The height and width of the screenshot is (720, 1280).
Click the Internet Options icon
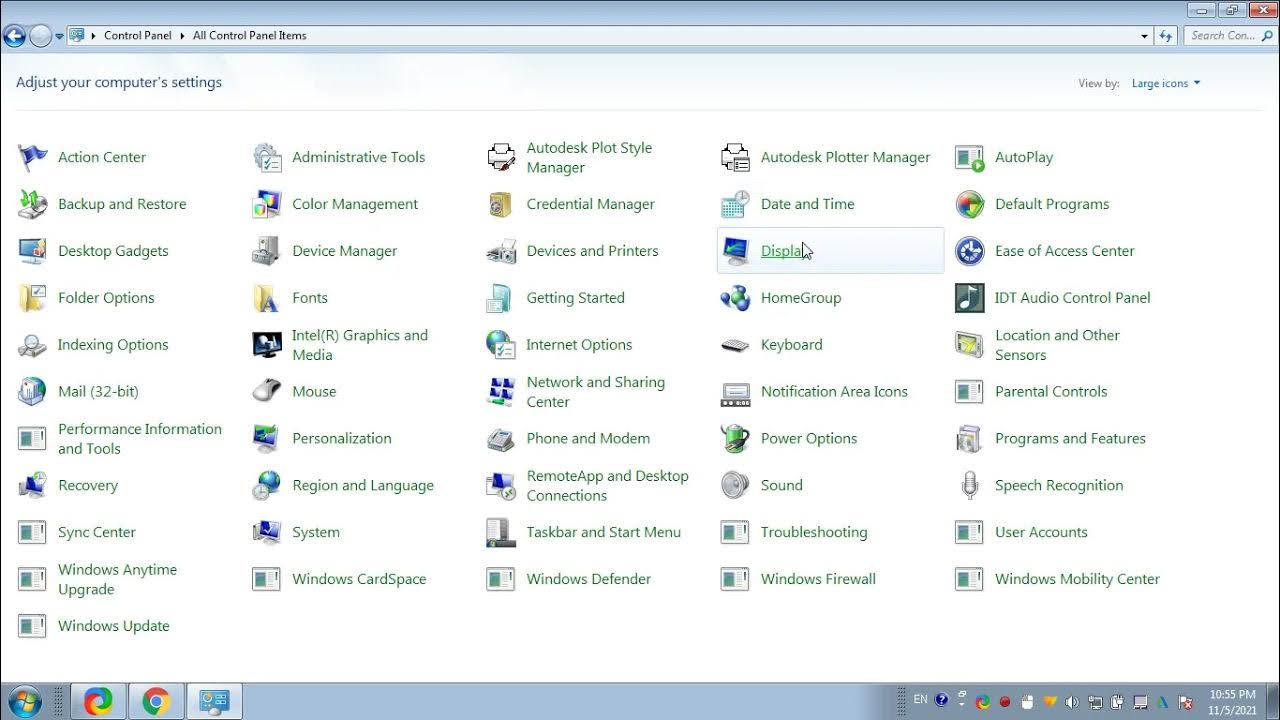coord(501,345)
